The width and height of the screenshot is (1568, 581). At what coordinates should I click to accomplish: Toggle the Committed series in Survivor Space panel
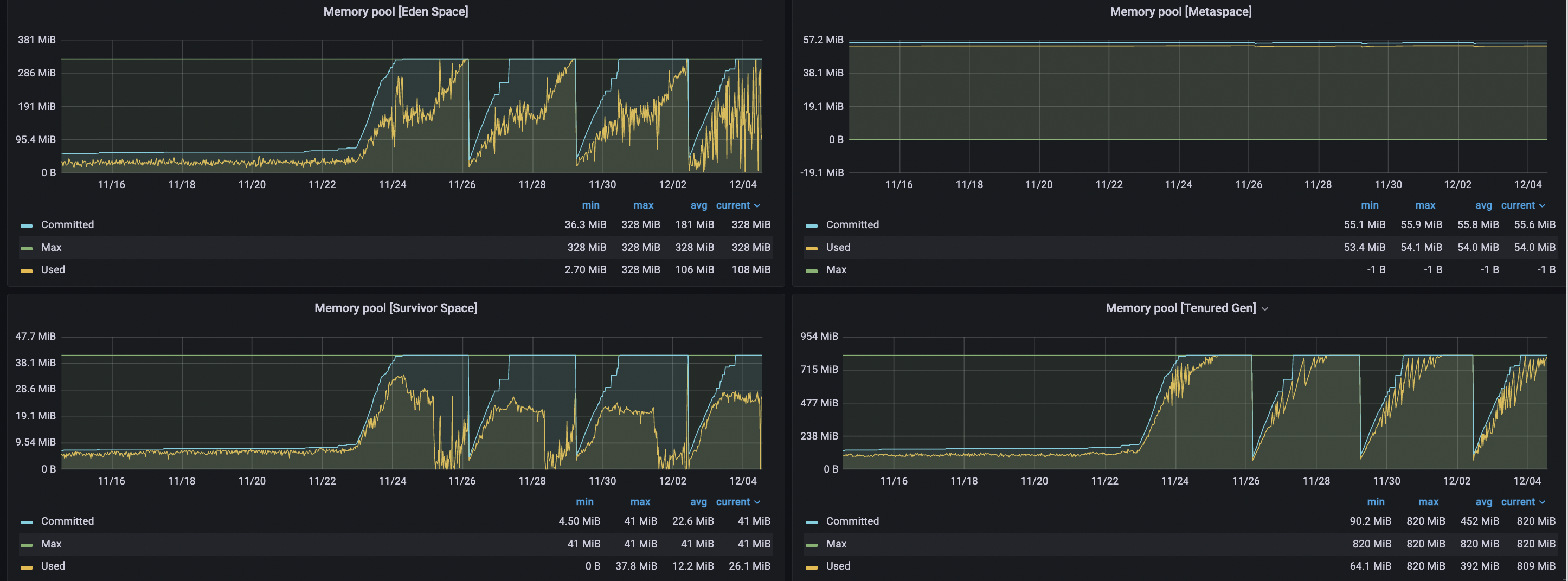pos(67,521)
